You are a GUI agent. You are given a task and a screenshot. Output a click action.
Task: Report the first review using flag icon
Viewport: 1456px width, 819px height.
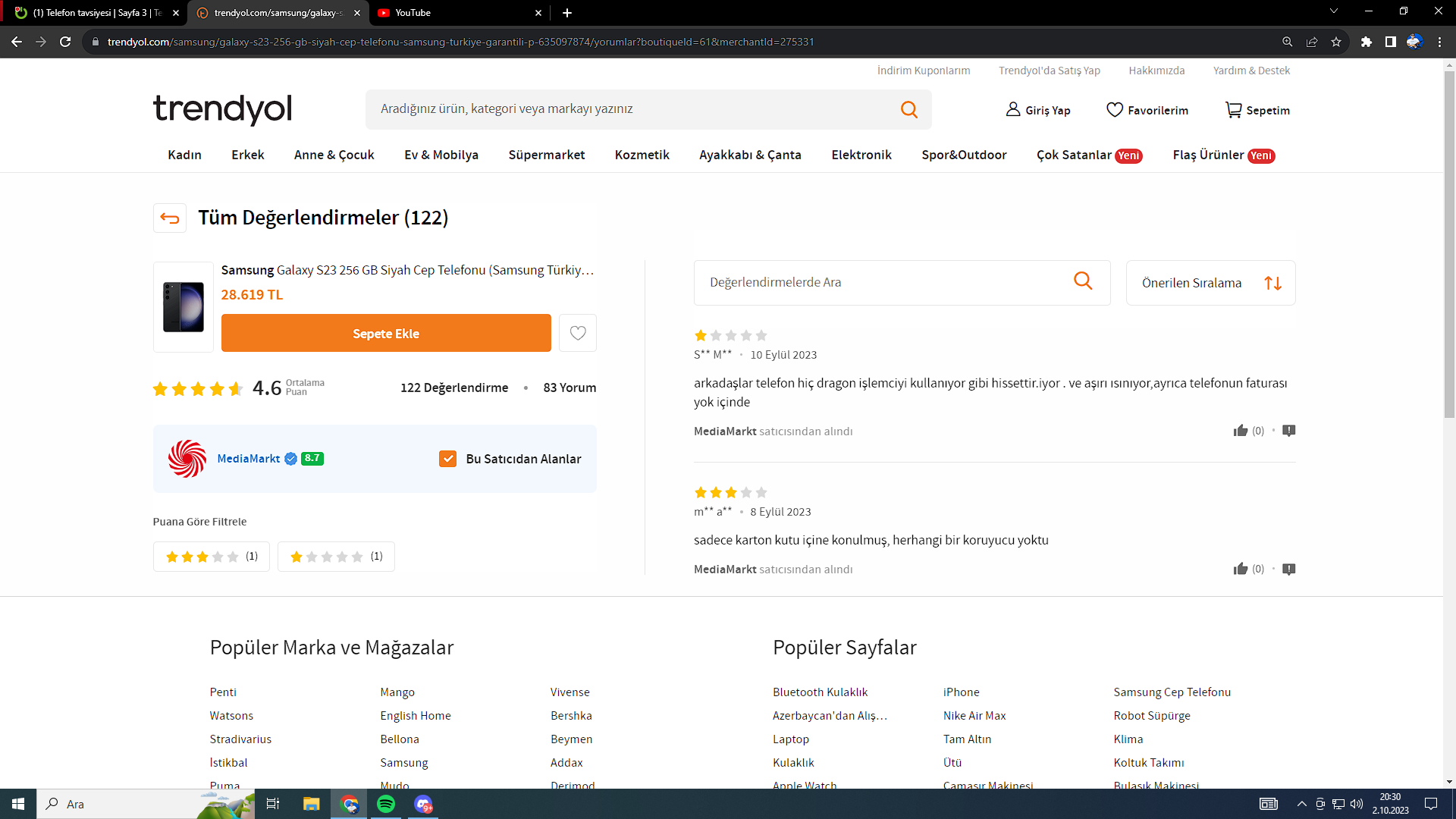coord(1288,431)
